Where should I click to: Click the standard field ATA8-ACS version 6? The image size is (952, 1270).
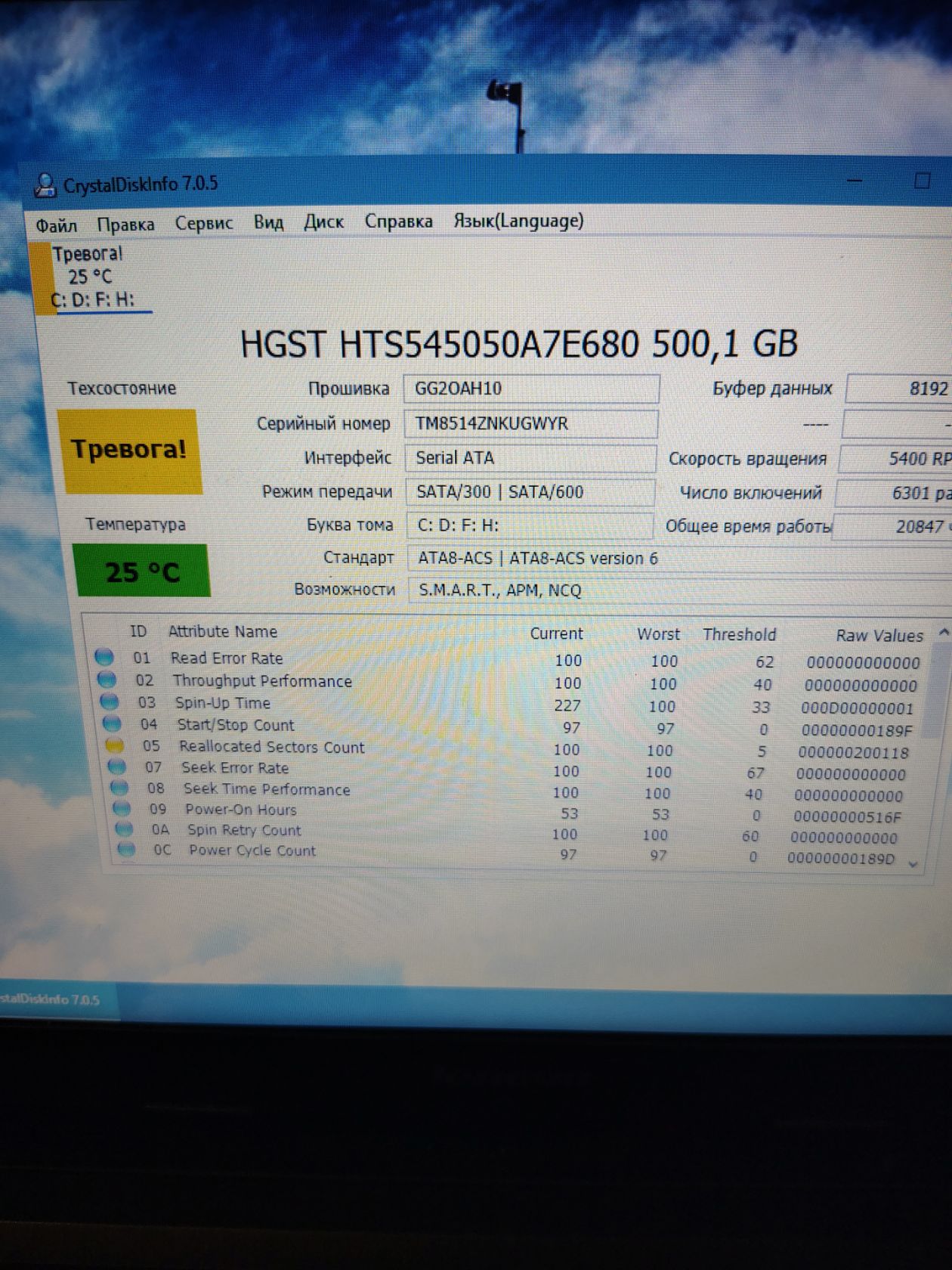click(x=679, y=559)
